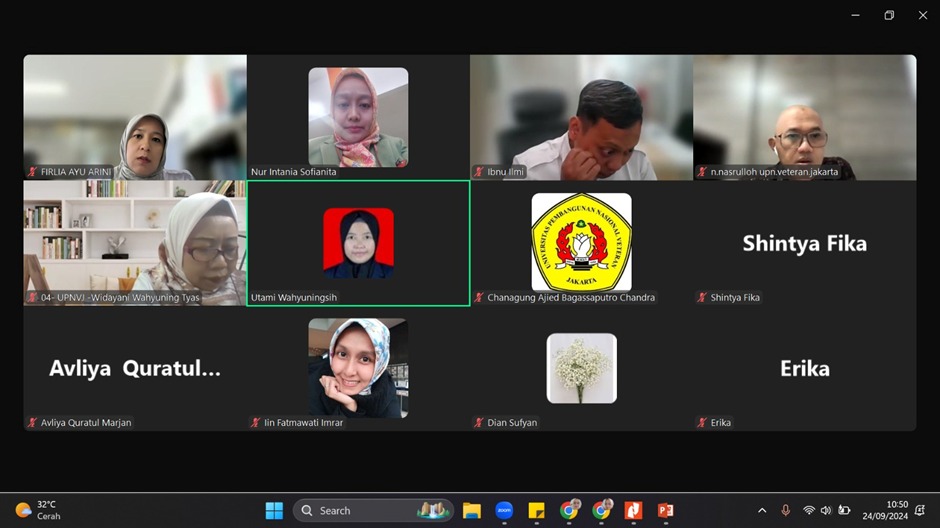Select FIRLIA AYU ARINI's video feed

point(135,117)
